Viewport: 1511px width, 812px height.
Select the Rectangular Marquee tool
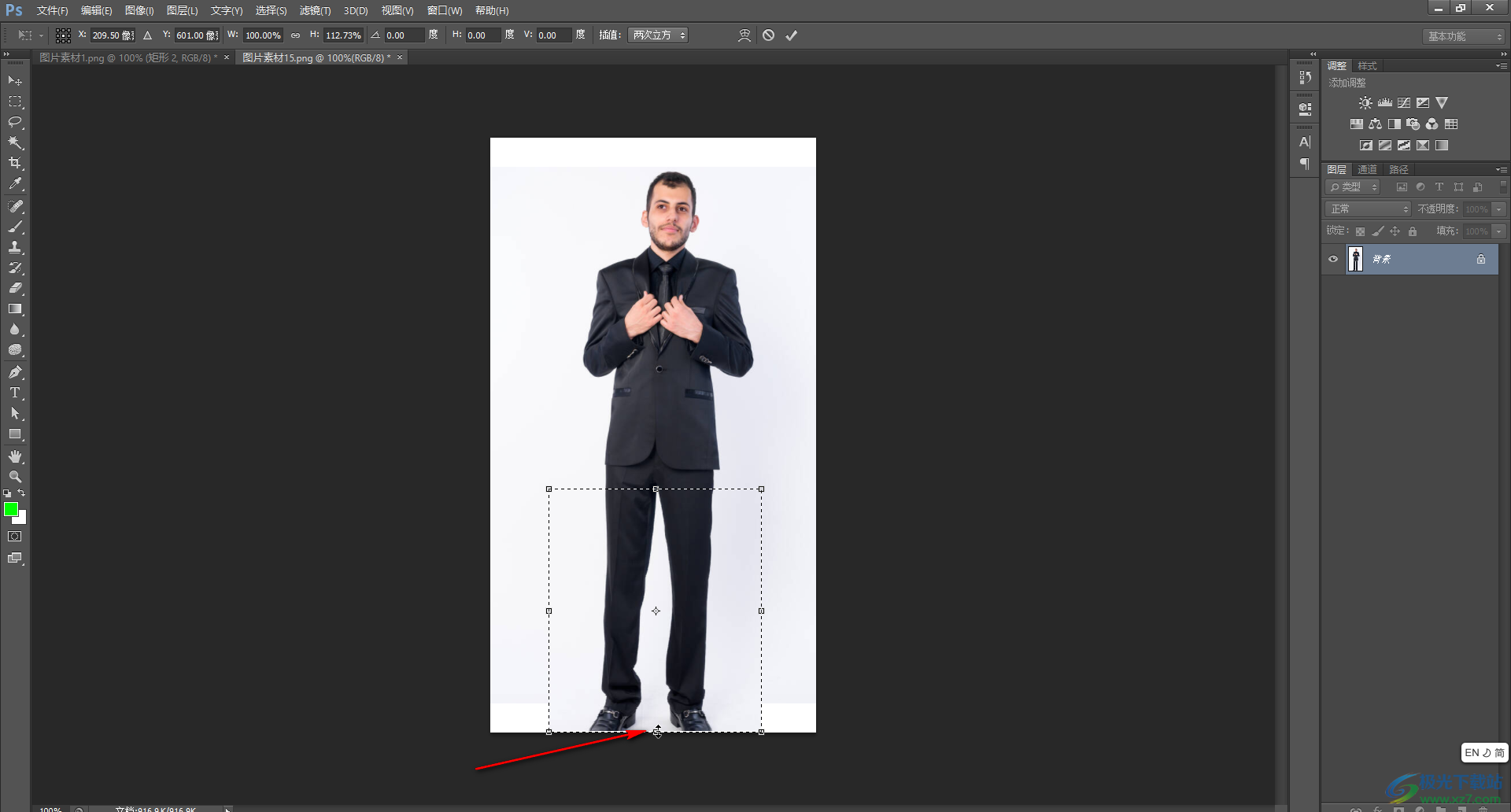(15, 101)
